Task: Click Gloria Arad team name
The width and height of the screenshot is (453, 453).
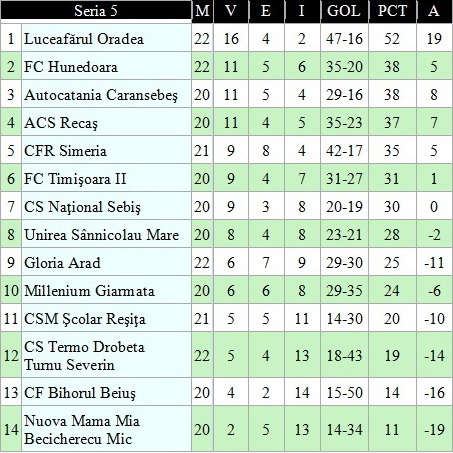Action: coord(62,263)
